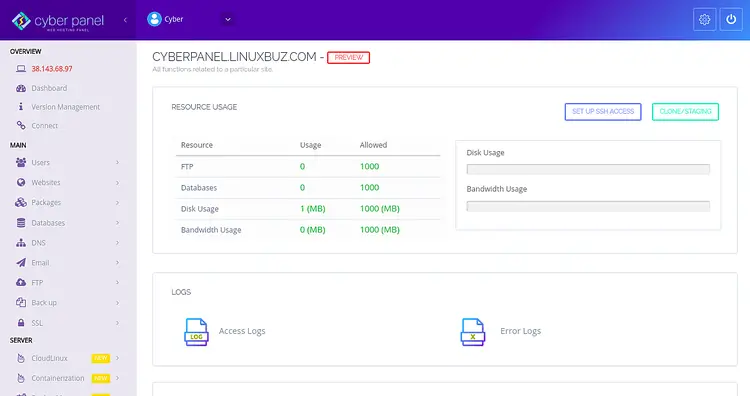
Task: Click the CloudLinux sidebar icon
Action: point(21,358)
